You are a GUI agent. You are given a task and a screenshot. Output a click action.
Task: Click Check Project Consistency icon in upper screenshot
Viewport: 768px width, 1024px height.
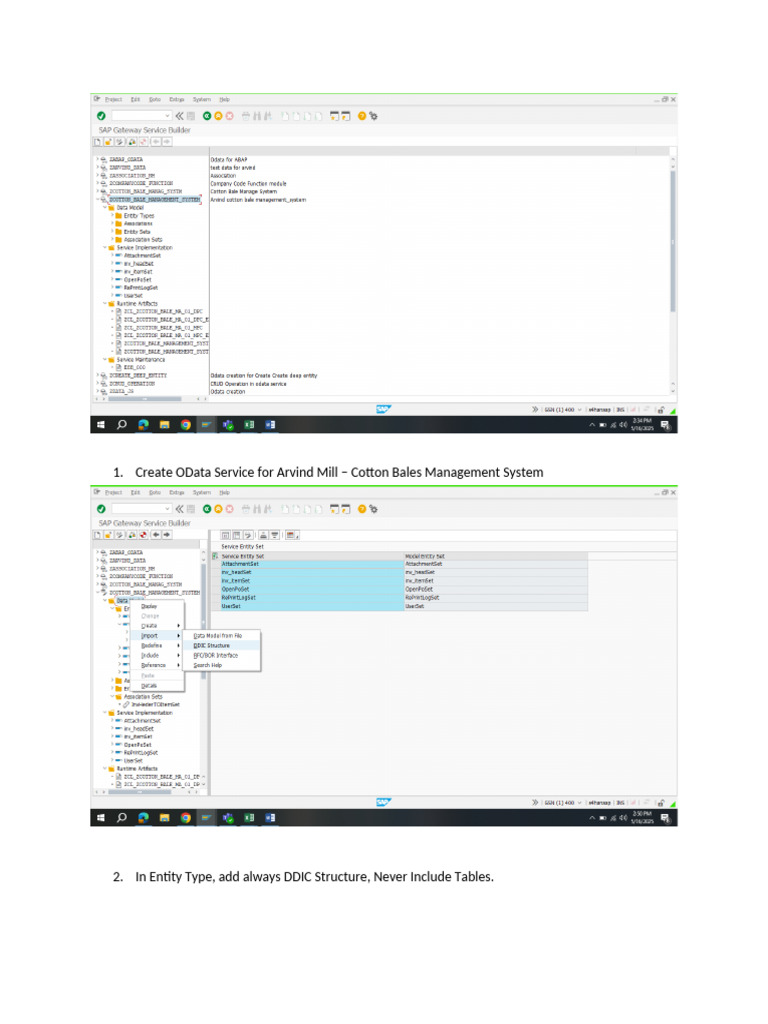tap(132, 142)
